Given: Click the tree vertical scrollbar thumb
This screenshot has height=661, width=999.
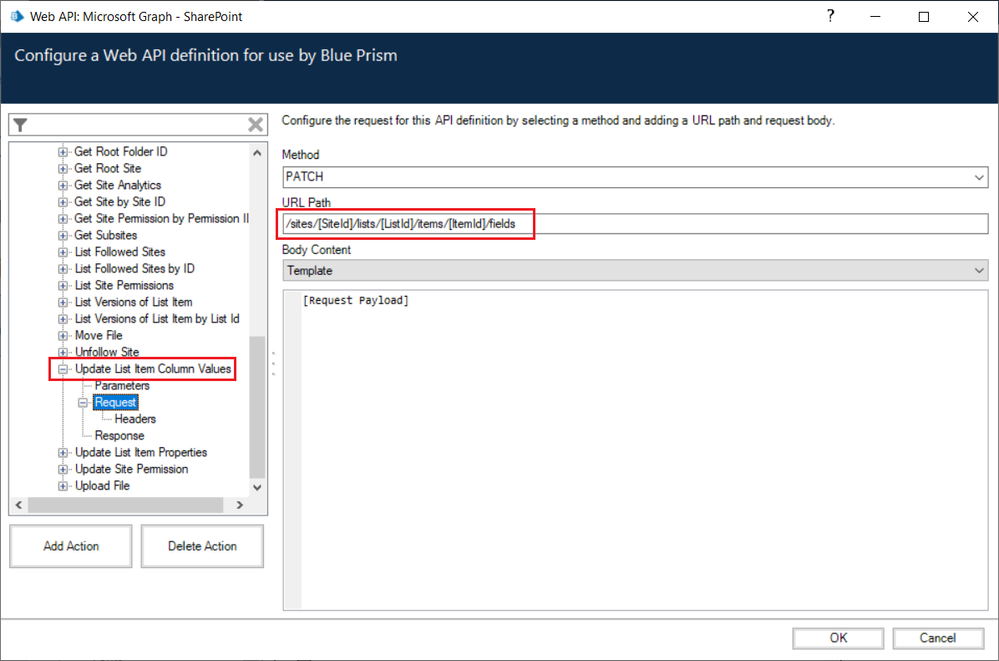Looking at the screenshot, I should click(257, 407).
